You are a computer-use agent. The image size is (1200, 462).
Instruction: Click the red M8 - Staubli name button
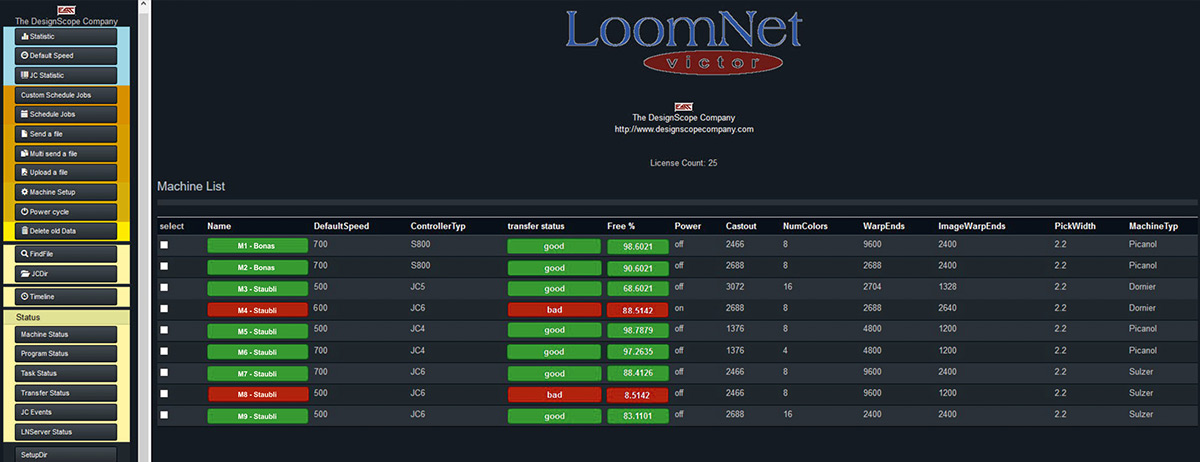click(x=257, y=395)
